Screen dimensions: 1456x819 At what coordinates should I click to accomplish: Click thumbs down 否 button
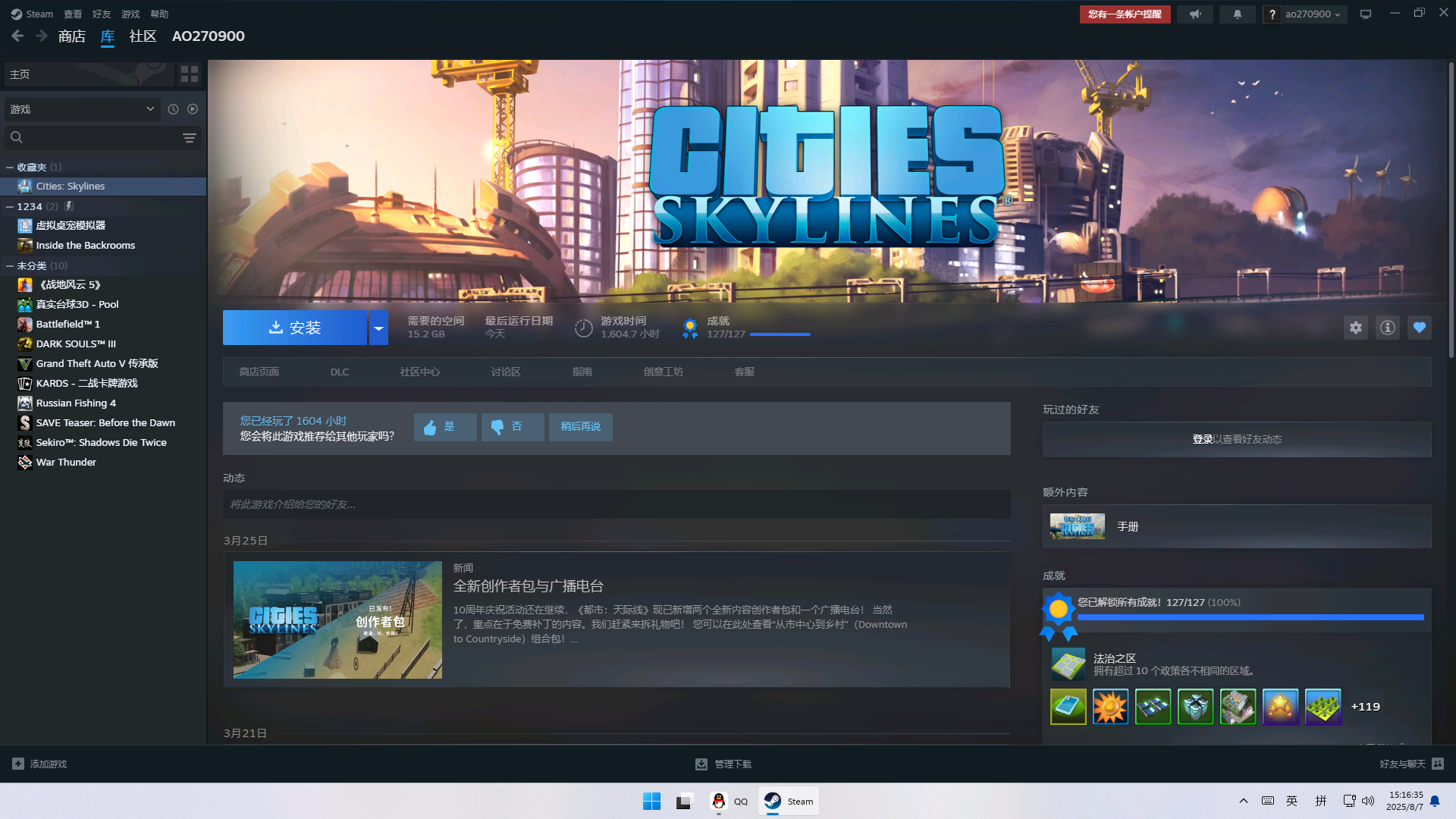(x=513, y=427)
